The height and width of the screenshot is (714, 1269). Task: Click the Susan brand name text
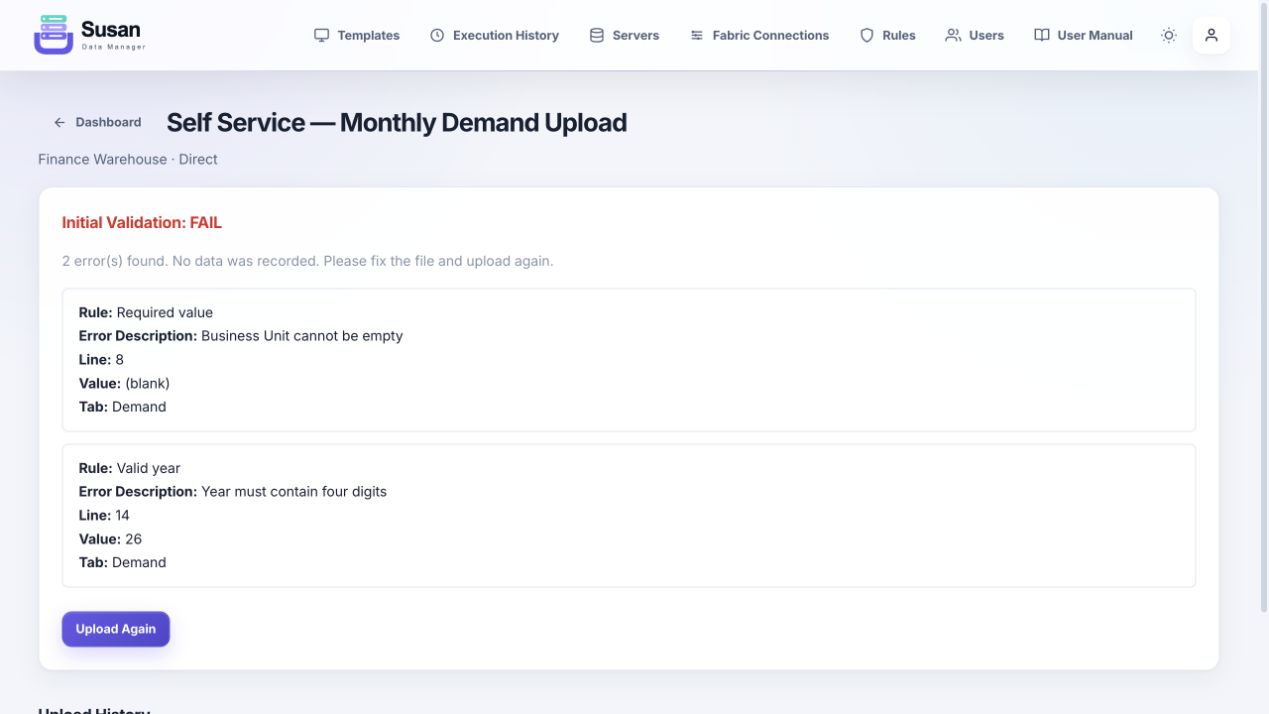[x=111, y=29]
